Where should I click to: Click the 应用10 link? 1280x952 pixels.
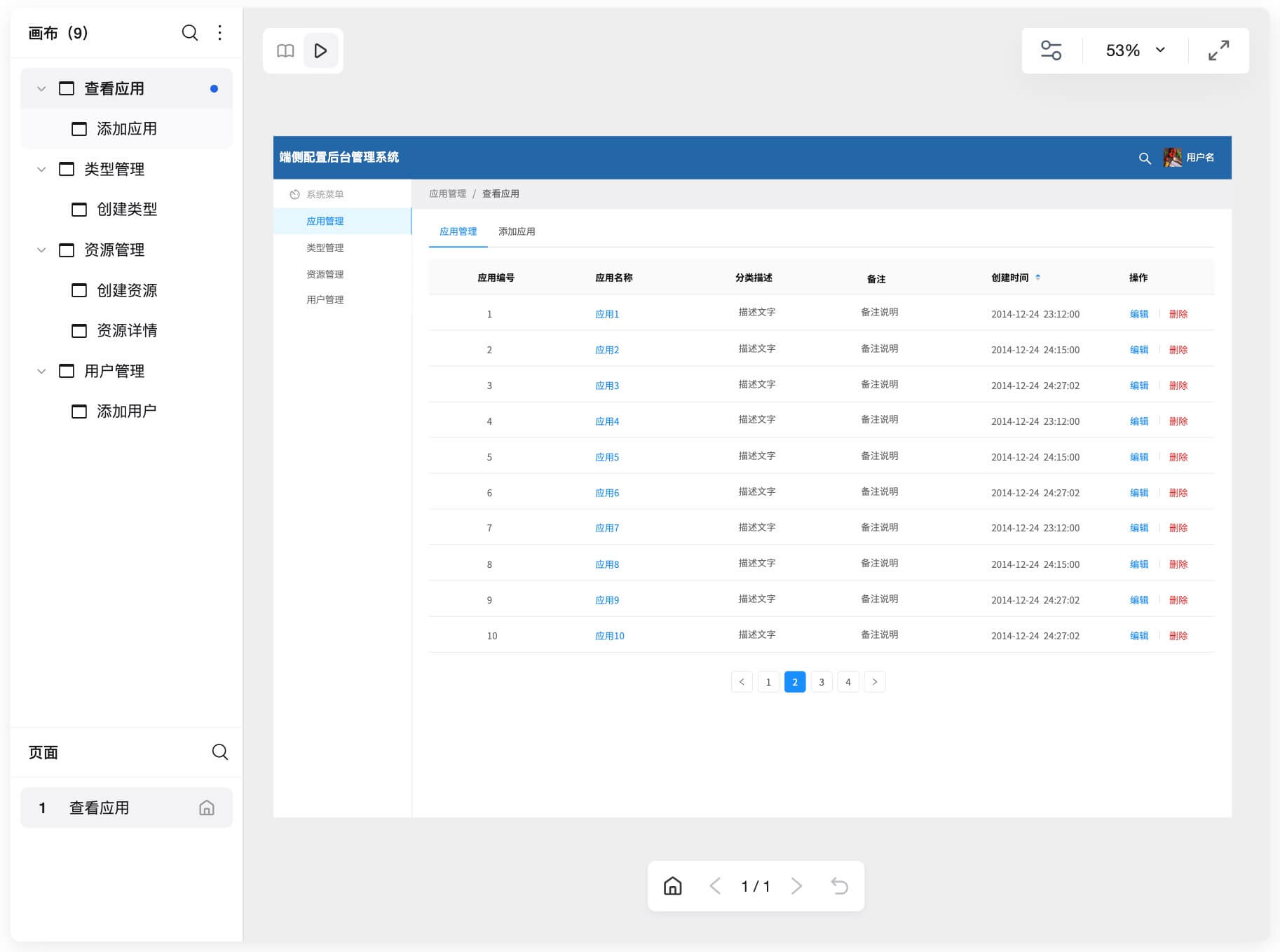click(x=610, y=636)
